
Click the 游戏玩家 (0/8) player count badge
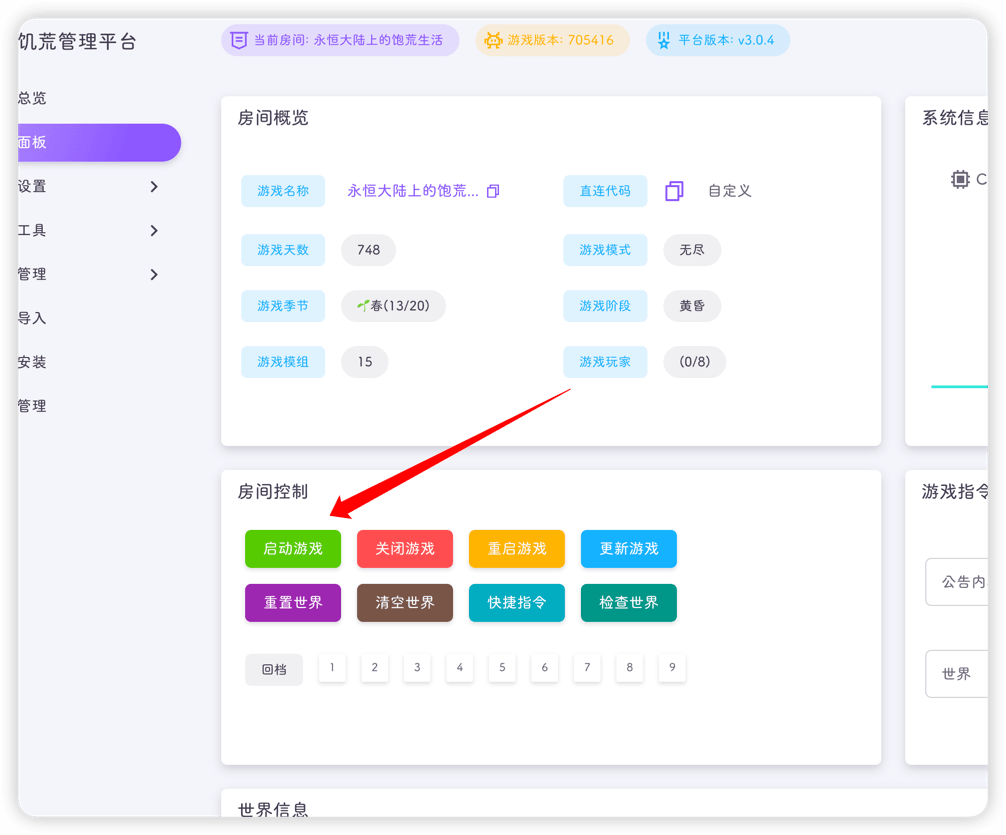pyautogui.click(x=694, y=362)
